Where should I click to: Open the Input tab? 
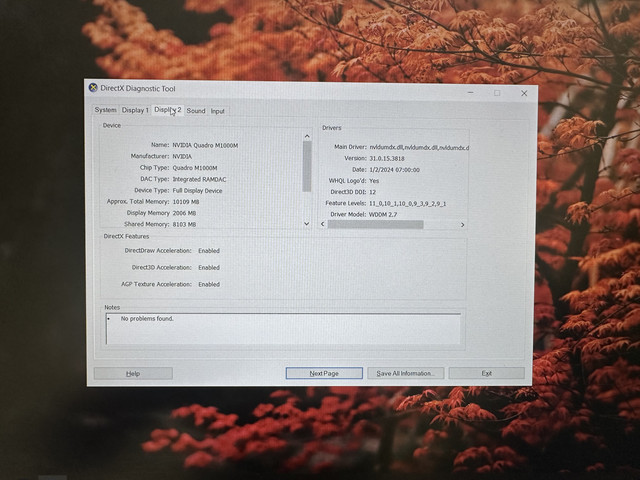click(x=218, y=111)
